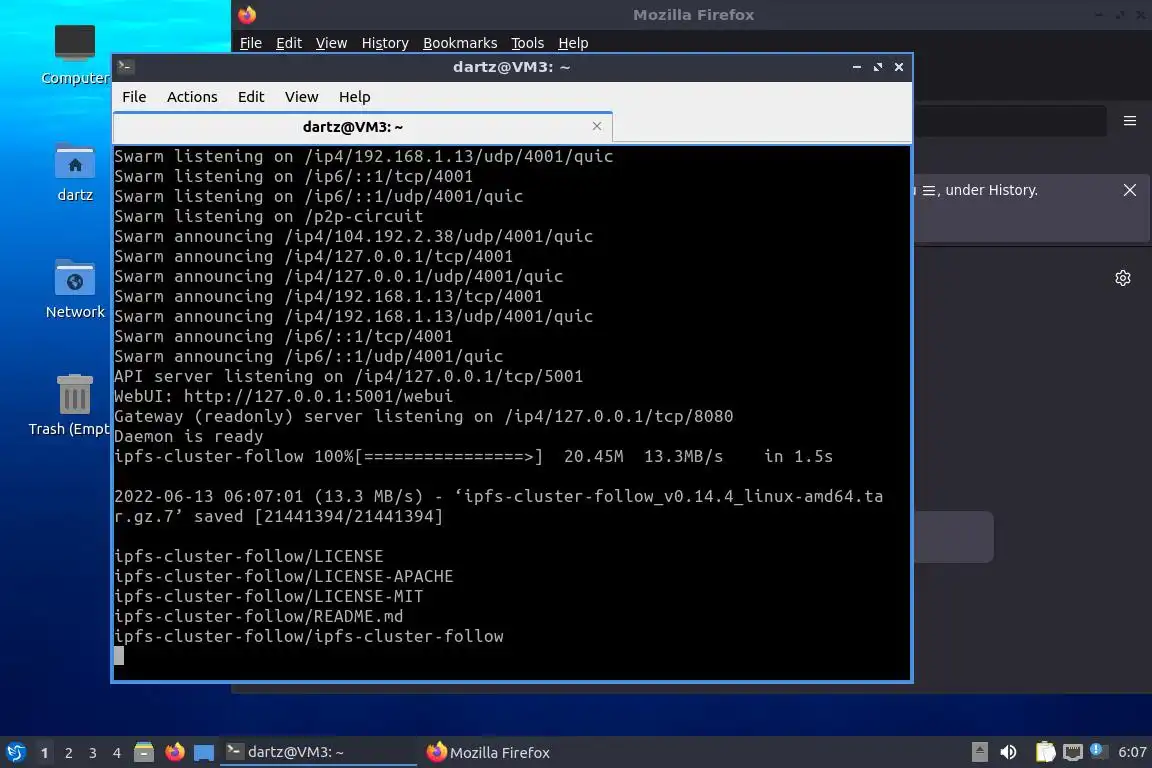Open the terminal's Edit menu
The height and width of the screenshot is (768, 1152).
[251, 97]
